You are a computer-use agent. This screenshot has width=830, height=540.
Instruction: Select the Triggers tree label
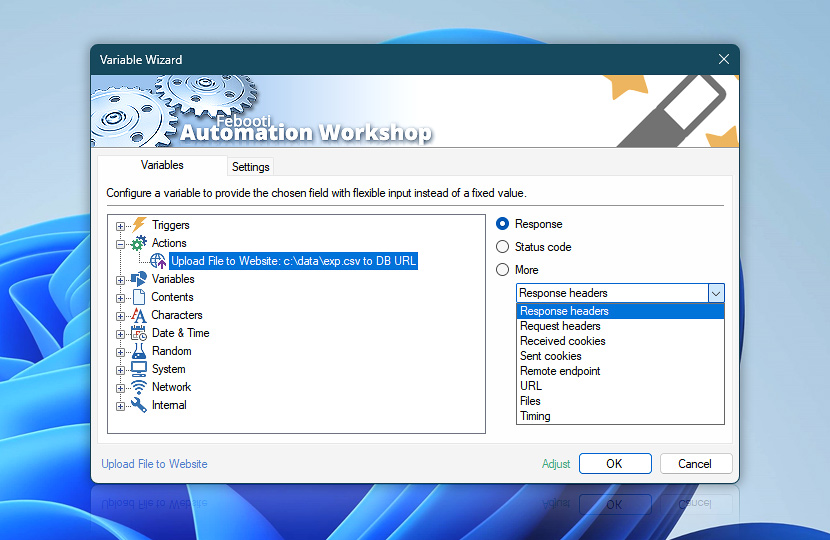170,225
